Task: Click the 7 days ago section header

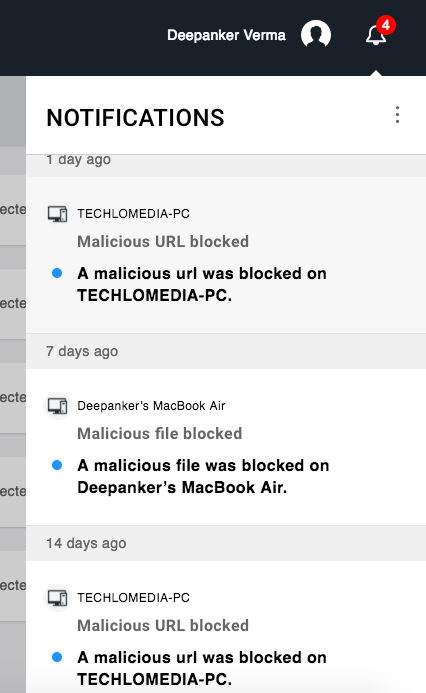Action: (226, 351)
